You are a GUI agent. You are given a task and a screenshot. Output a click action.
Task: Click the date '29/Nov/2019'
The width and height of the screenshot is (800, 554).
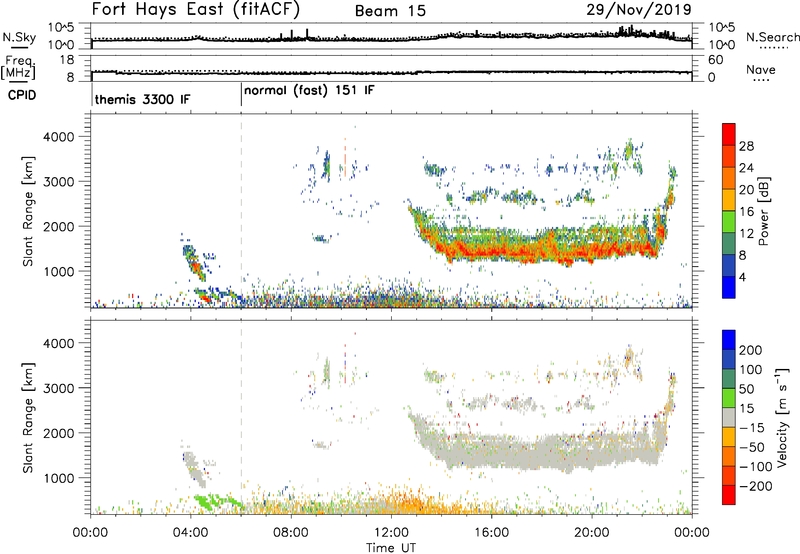click(639, 9)
